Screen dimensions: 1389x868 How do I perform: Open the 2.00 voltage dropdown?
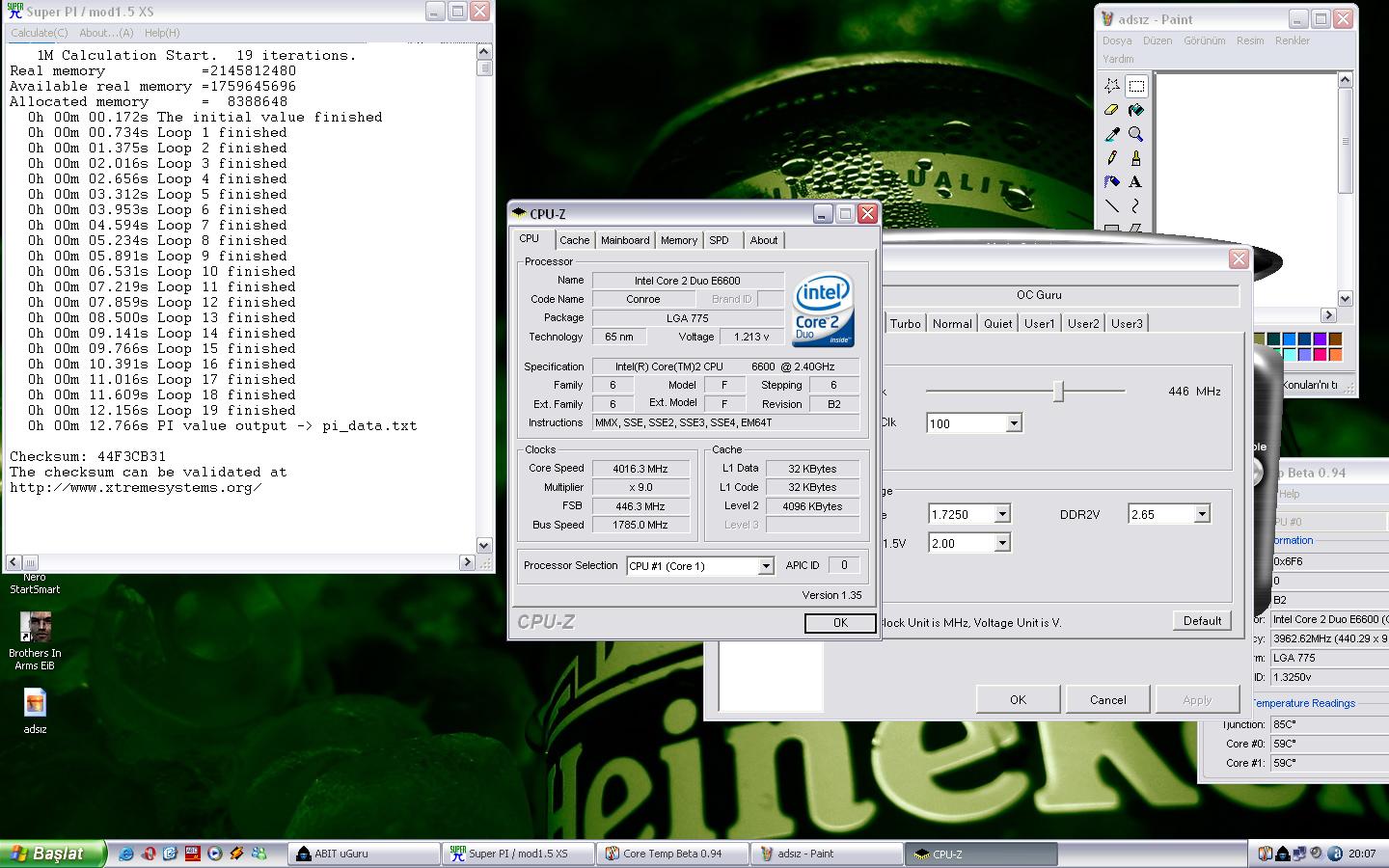pyautogui.click(x=1002, y=544)
